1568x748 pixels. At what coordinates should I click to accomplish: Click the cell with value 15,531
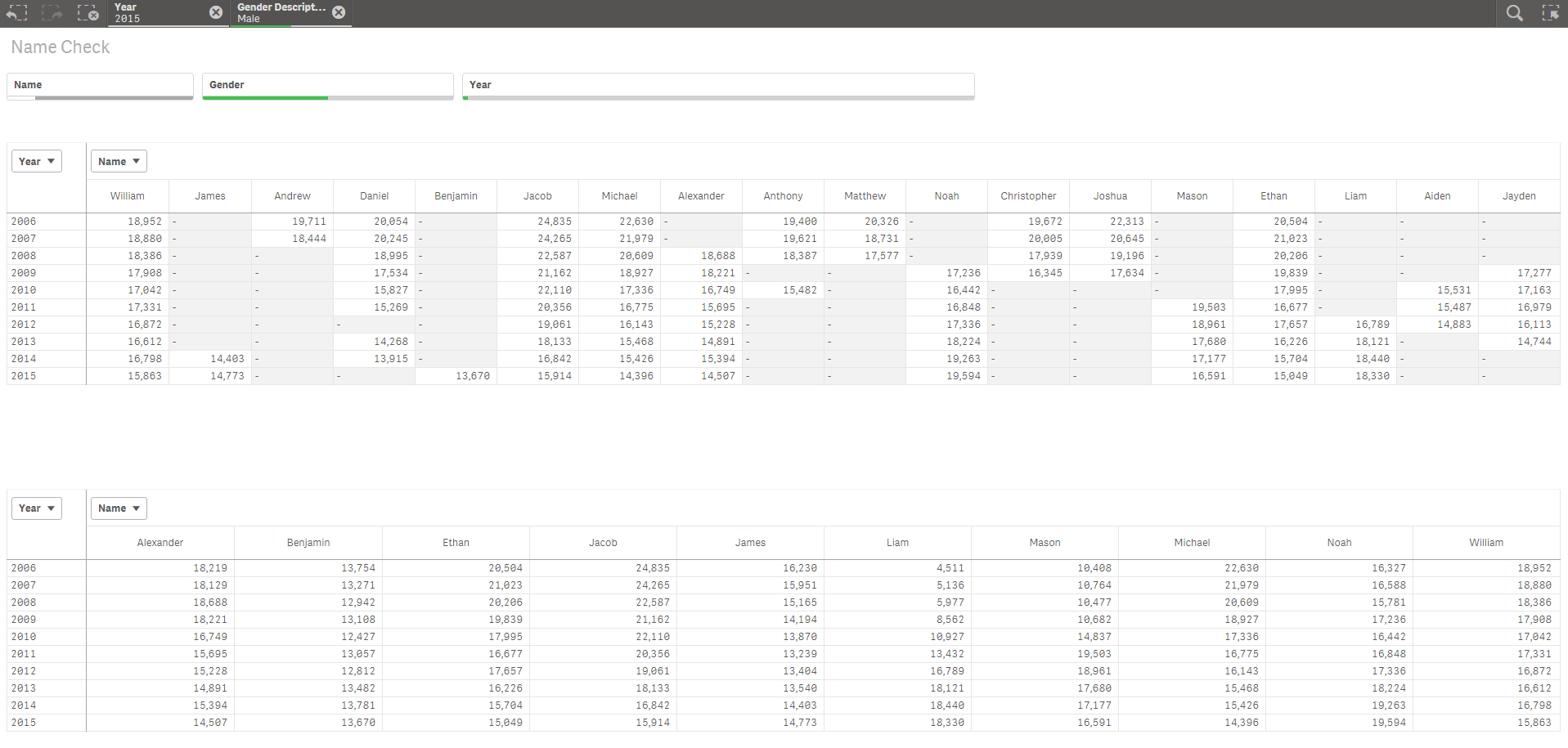[x=1437, y=290]
